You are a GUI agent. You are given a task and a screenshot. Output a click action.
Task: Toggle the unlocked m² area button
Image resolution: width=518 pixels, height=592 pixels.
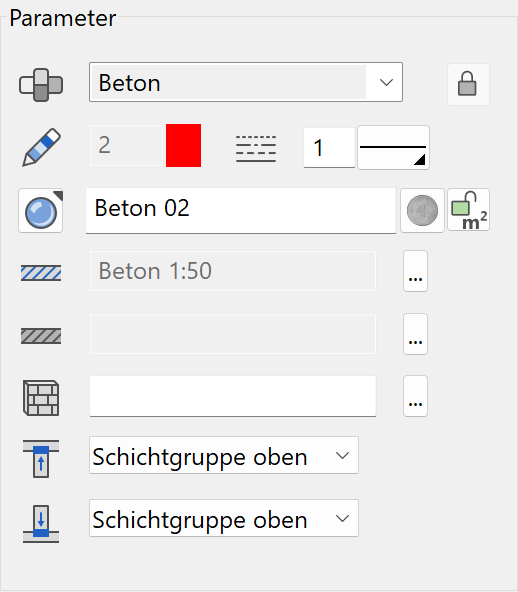pyautogui.click(x=469, y=210)
